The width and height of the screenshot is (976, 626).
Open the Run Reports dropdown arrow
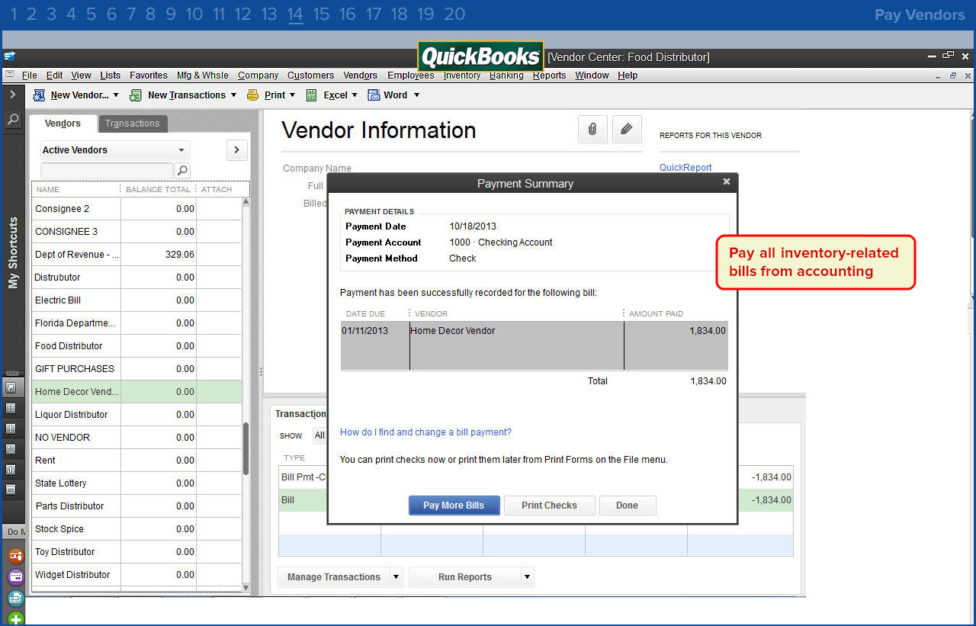pyautogui.click(x=527, y=577)
